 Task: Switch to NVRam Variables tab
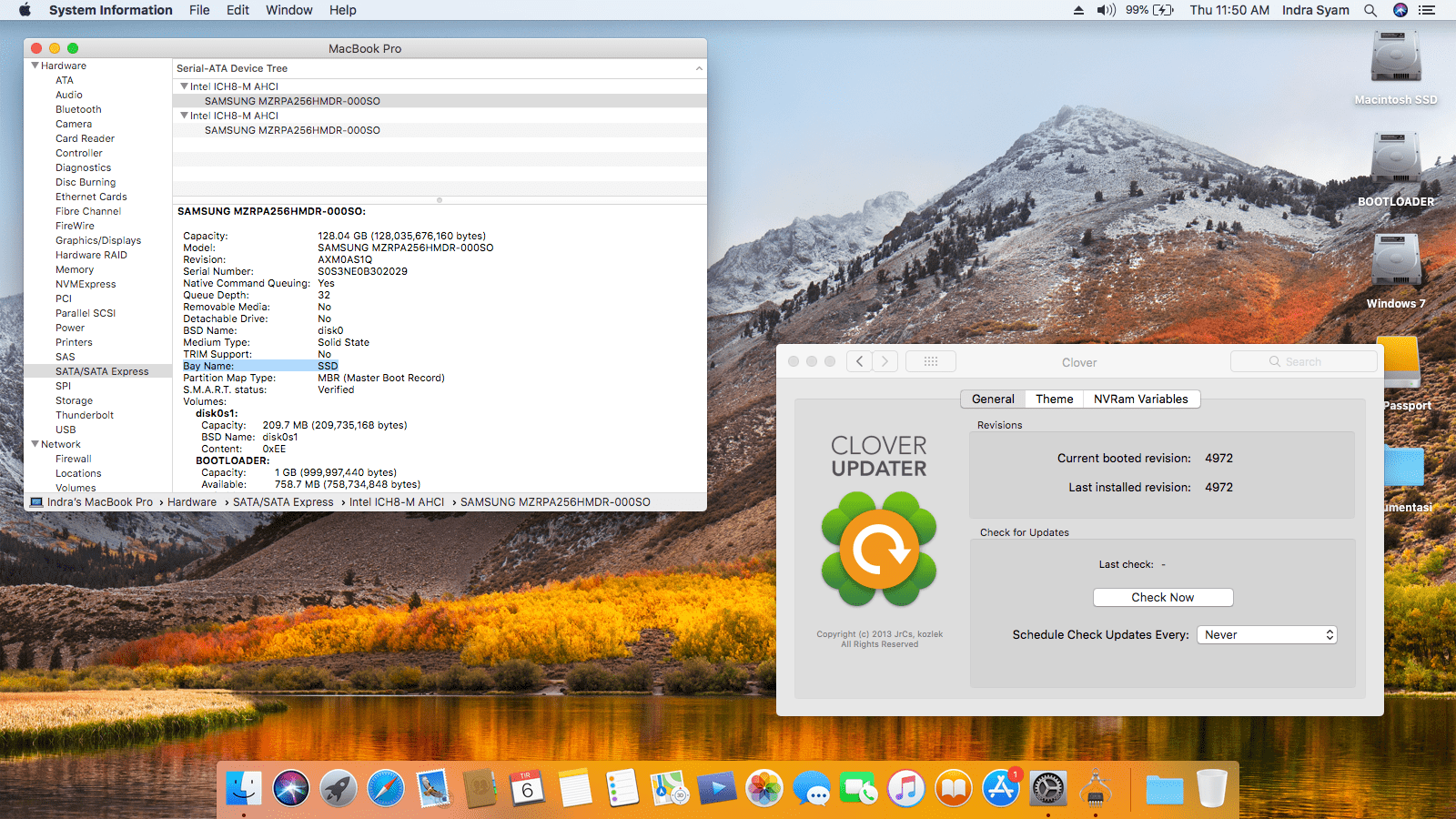pos(1141,399)
